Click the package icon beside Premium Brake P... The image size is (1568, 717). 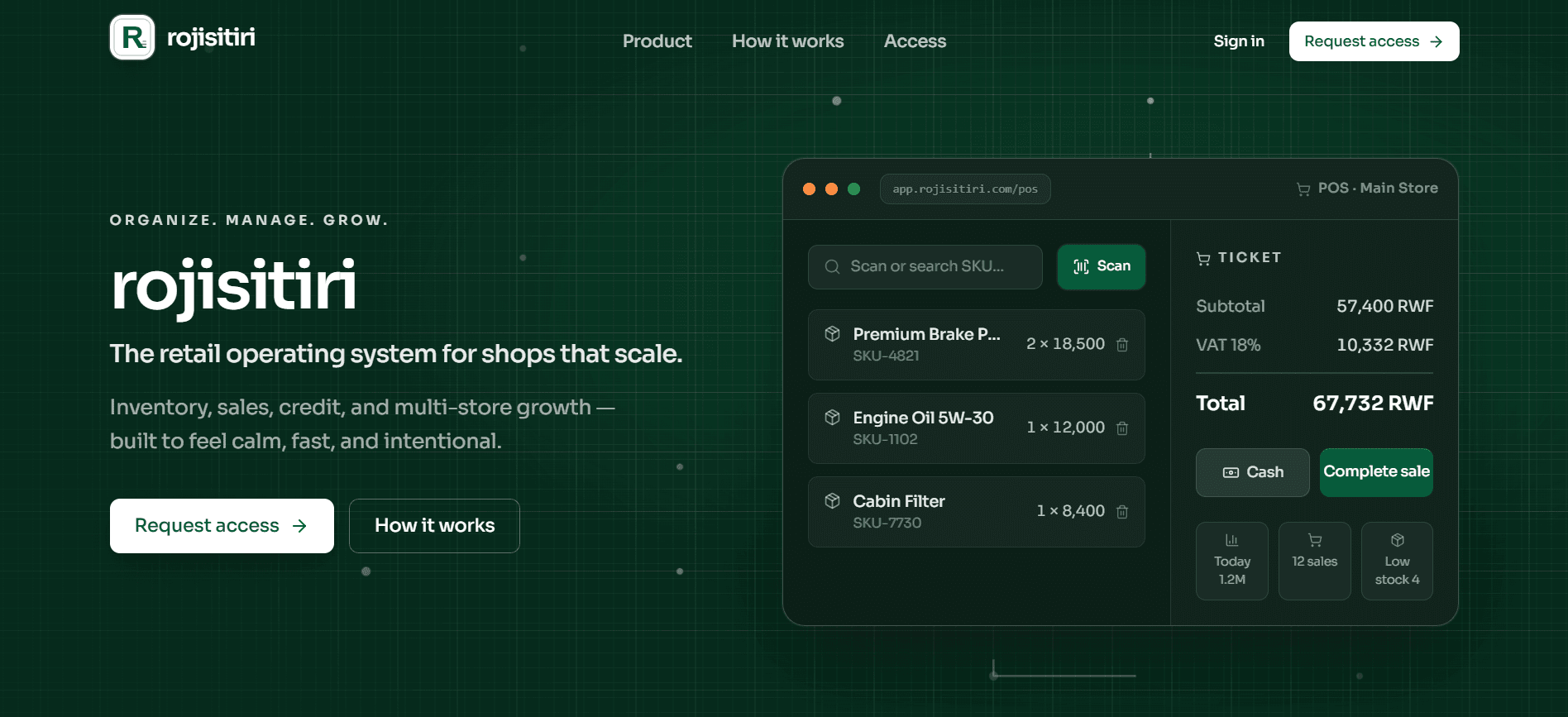[x=833, y=333]
